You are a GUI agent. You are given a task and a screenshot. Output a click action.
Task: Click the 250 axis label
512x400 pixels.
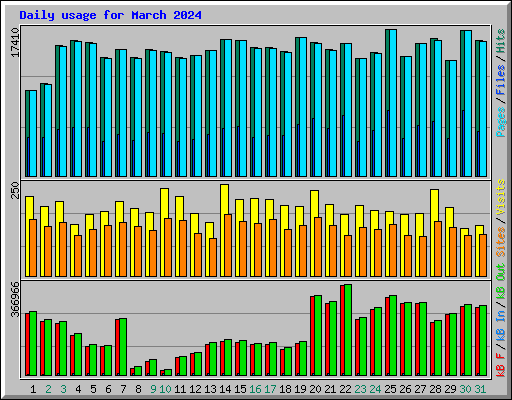[15, 190]
